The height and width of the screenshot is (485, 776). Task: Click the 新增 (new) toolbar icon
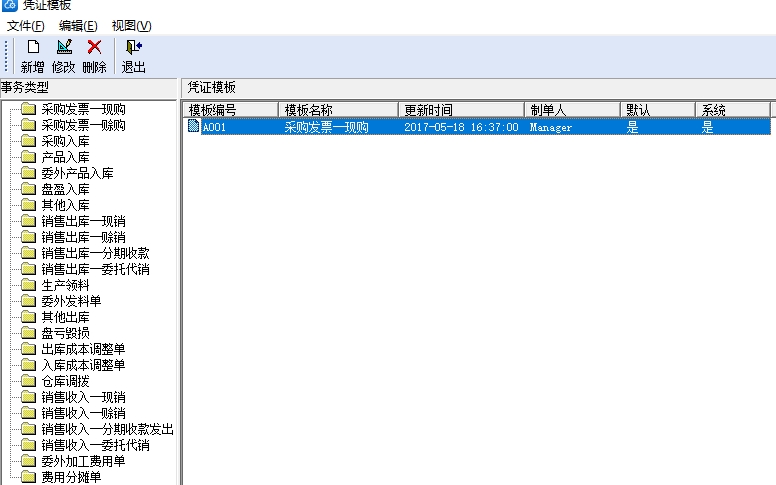[33, 48]
